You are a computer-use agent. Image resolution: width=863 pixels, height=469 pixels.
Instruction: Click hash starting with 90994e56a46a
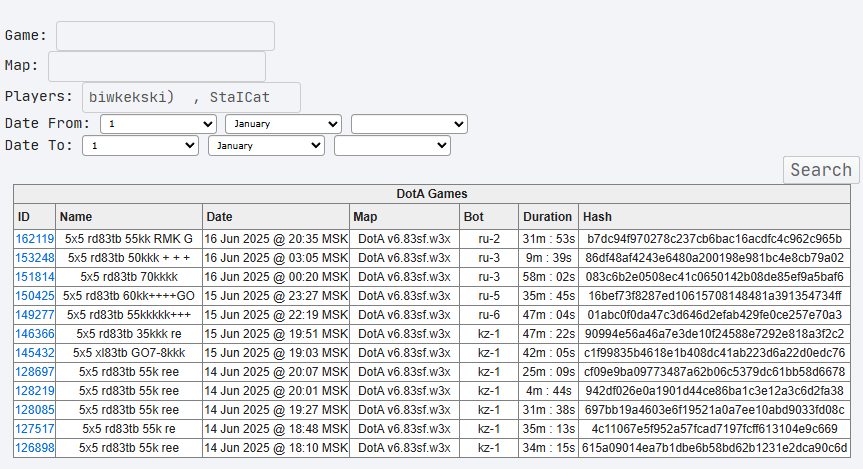[x=714, y=334]
